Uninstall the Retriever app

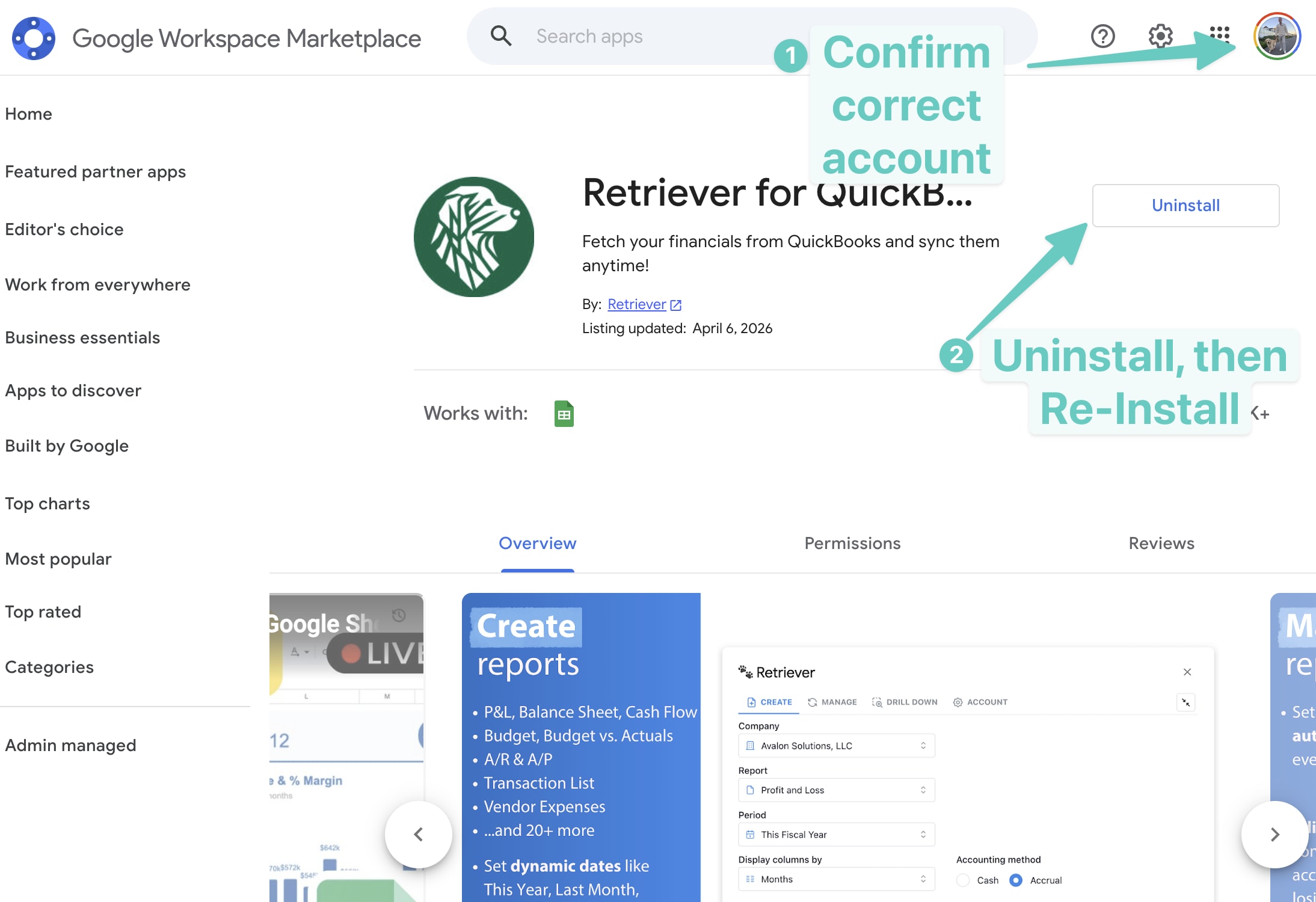[x=1185, y=206]
